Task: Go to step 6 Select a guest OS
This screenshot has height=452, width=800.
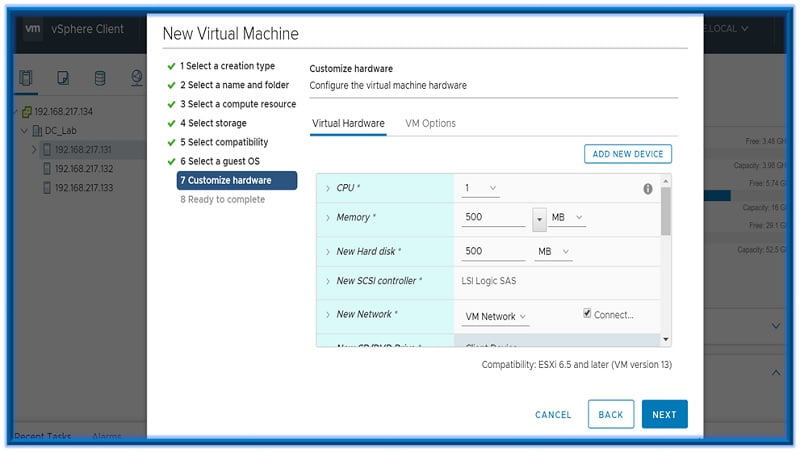Action: (x=219, y=161)
